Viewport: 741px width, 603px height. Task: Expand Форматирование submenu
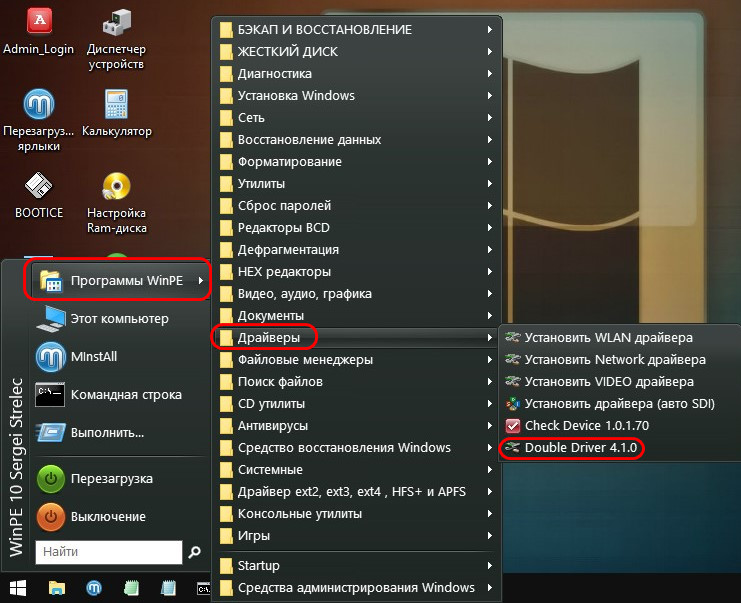pos(357,162)
